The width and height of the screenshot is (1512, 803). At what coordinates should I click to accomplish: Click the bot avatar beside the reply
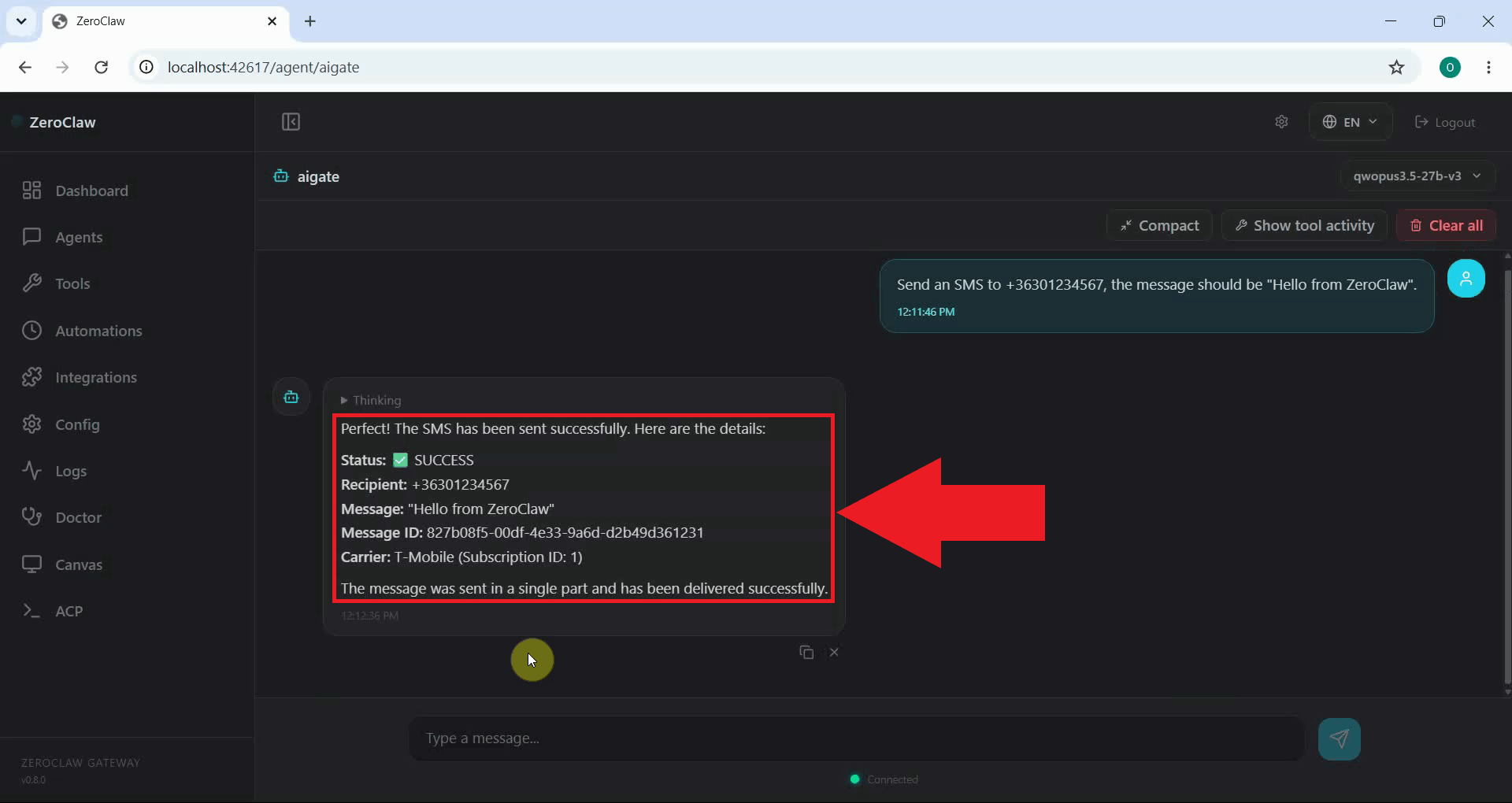pos(291,397)
